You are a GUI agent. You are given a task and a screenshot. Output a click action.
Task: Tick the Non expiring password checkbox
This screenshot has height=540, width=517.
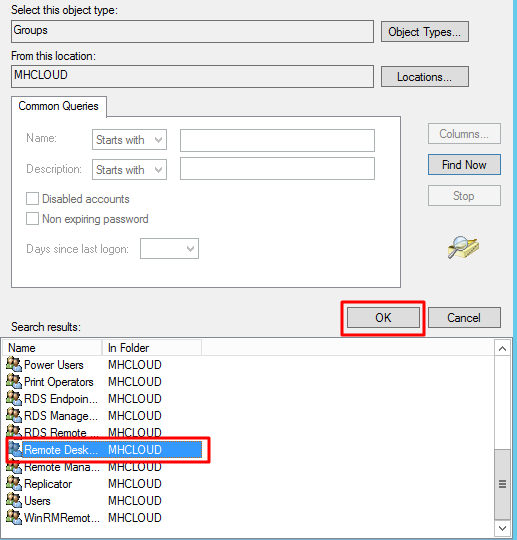pos(32,219)
